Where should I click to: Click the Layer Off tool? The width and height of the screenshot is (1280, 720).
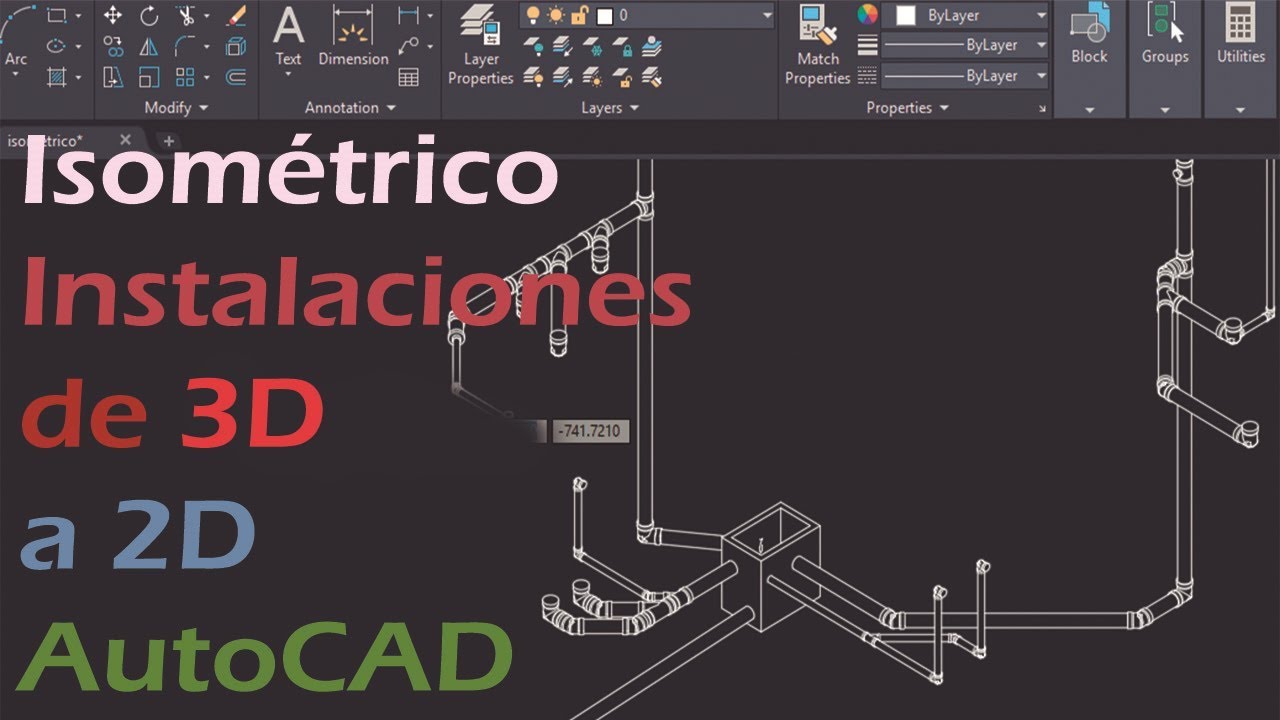(534, 46)
